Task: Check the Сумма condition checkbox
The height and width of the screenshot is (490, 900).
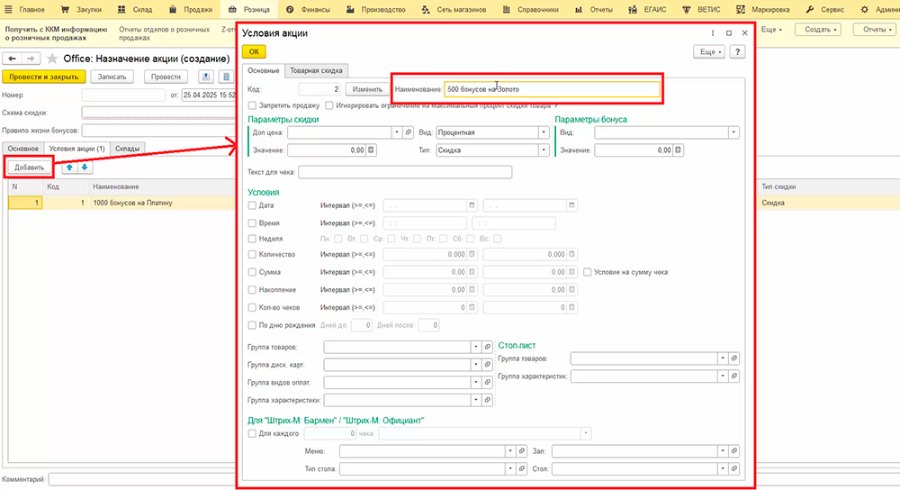Action: click(252, 272)
